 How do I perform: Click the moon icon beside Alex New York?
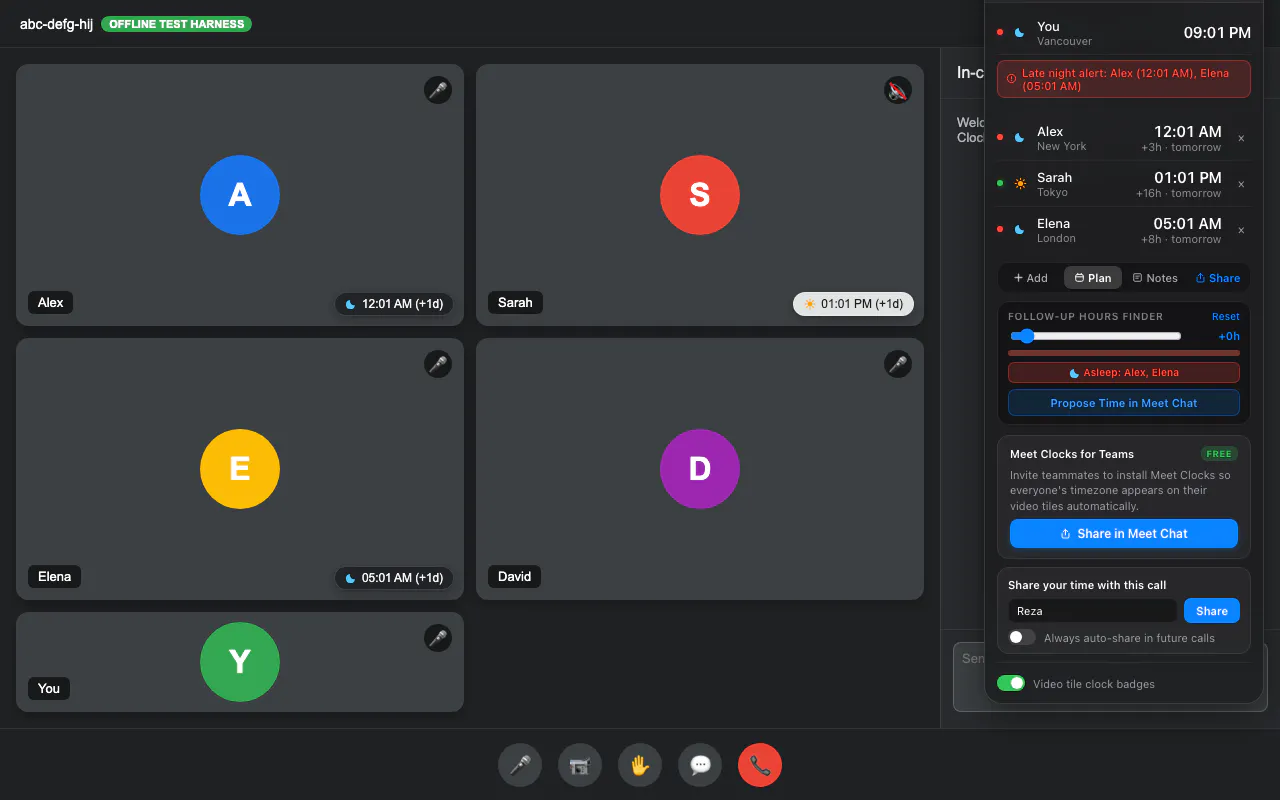pyautogui.click(x=1020, y=138)
